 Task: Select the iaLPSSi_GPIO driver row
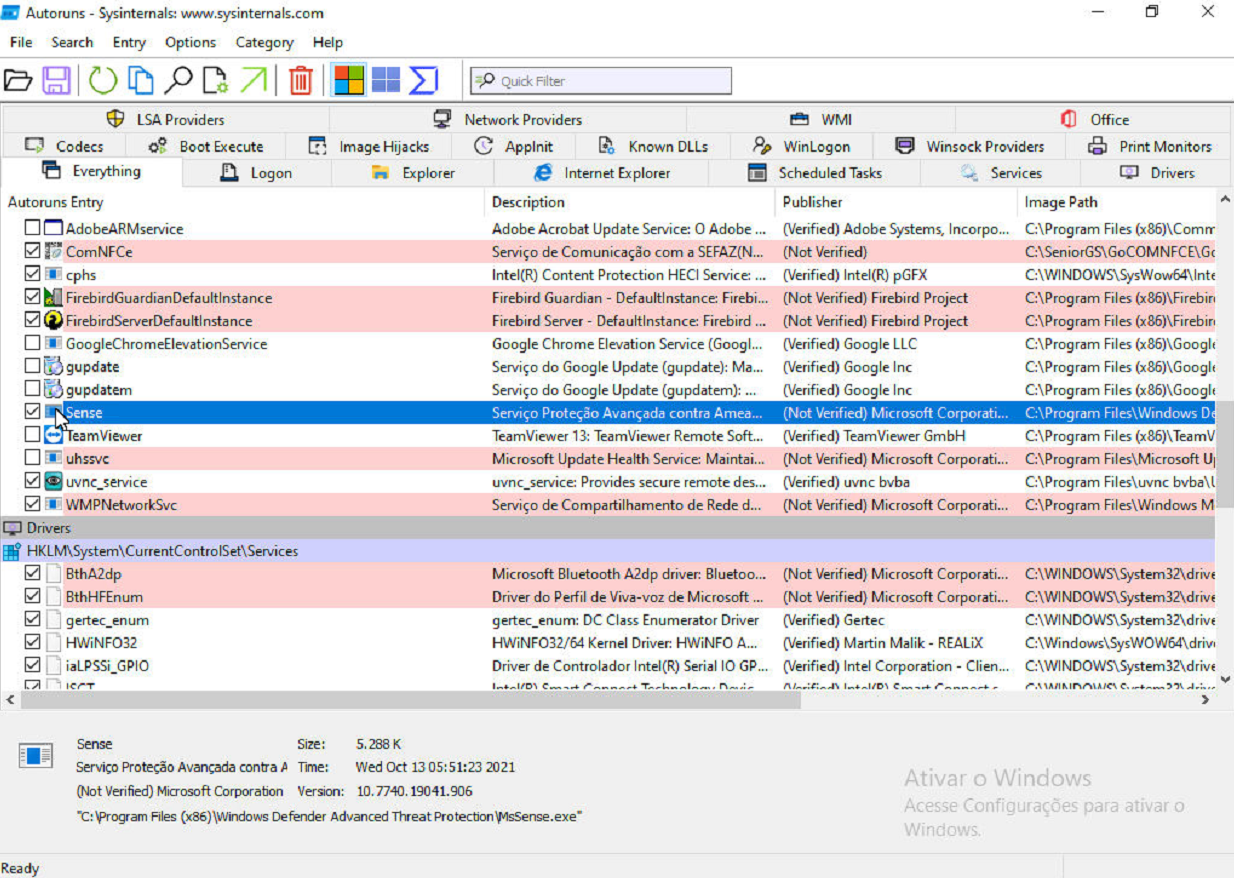tap(609, 666)
